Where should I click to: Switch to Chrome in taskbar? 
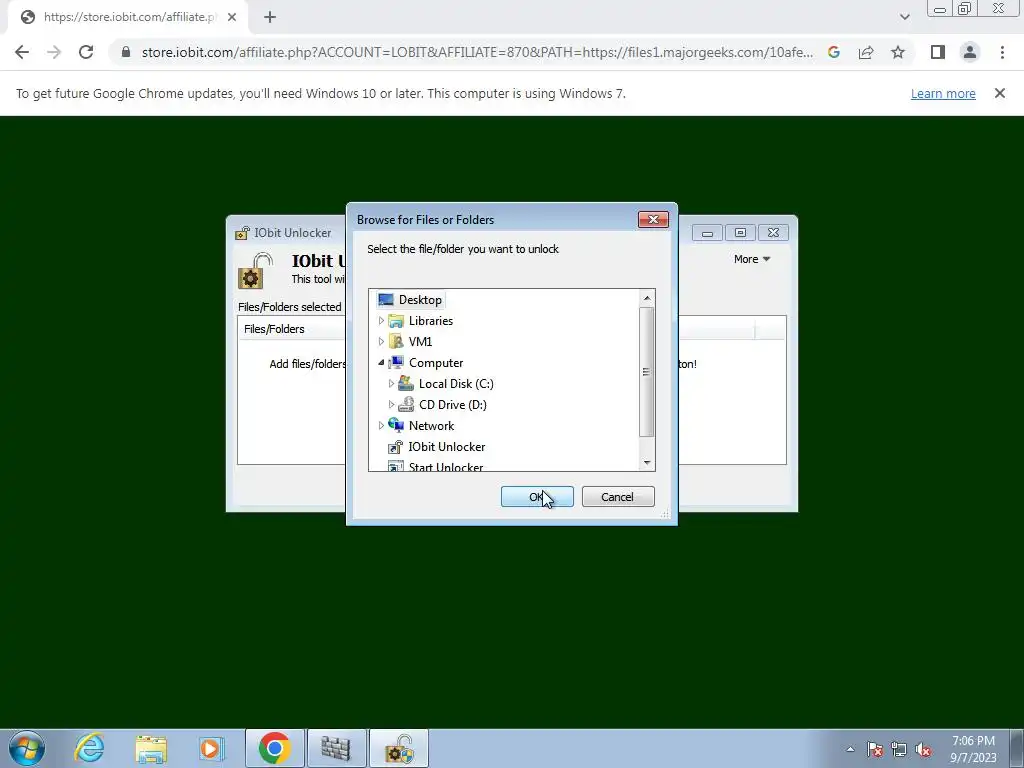[x=275, y=748]
